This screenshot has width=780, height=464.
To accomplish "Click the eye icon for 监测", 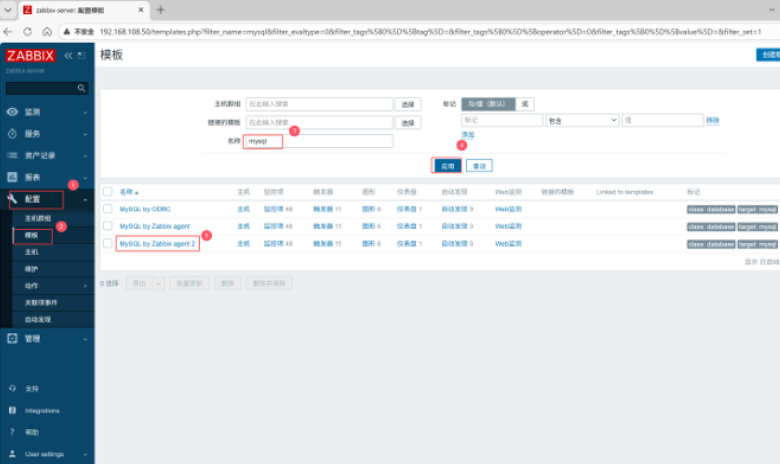I will coord(12,112).
